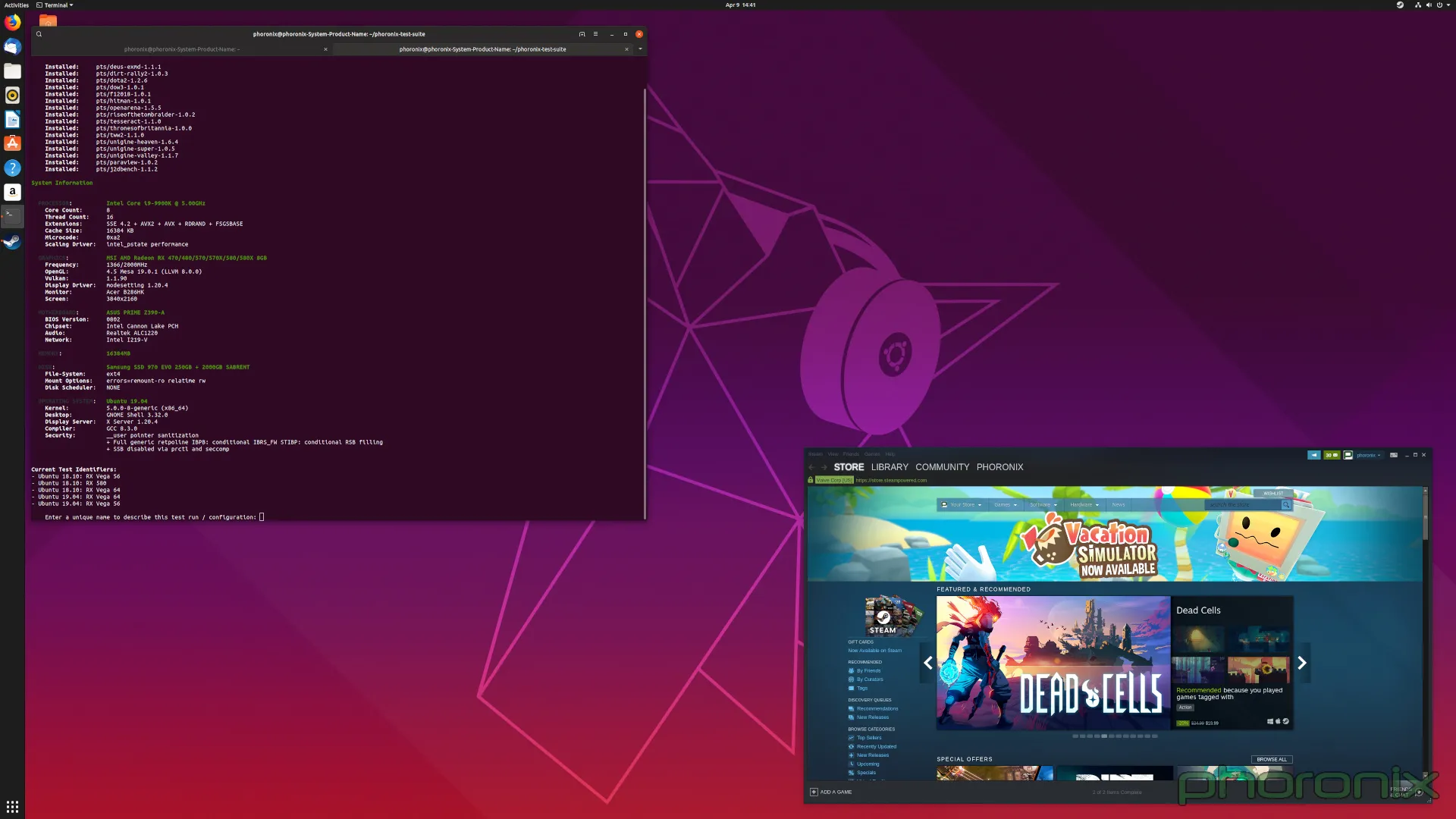Go to next featured game arrow
The image size is (1456, 819).
(x=1302, y=664)
